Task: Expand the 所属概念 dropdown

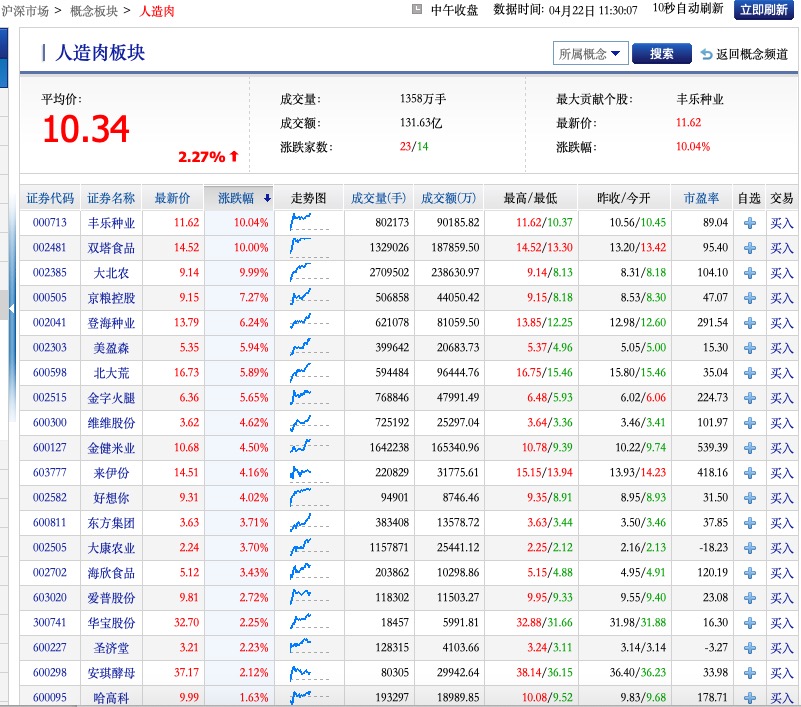Action: click(590, 54)
